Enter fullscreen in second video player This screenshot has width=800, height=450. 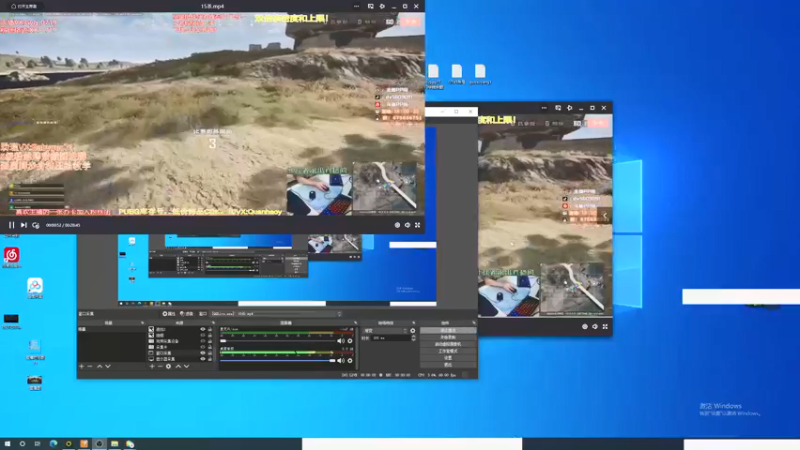point(605,327)
